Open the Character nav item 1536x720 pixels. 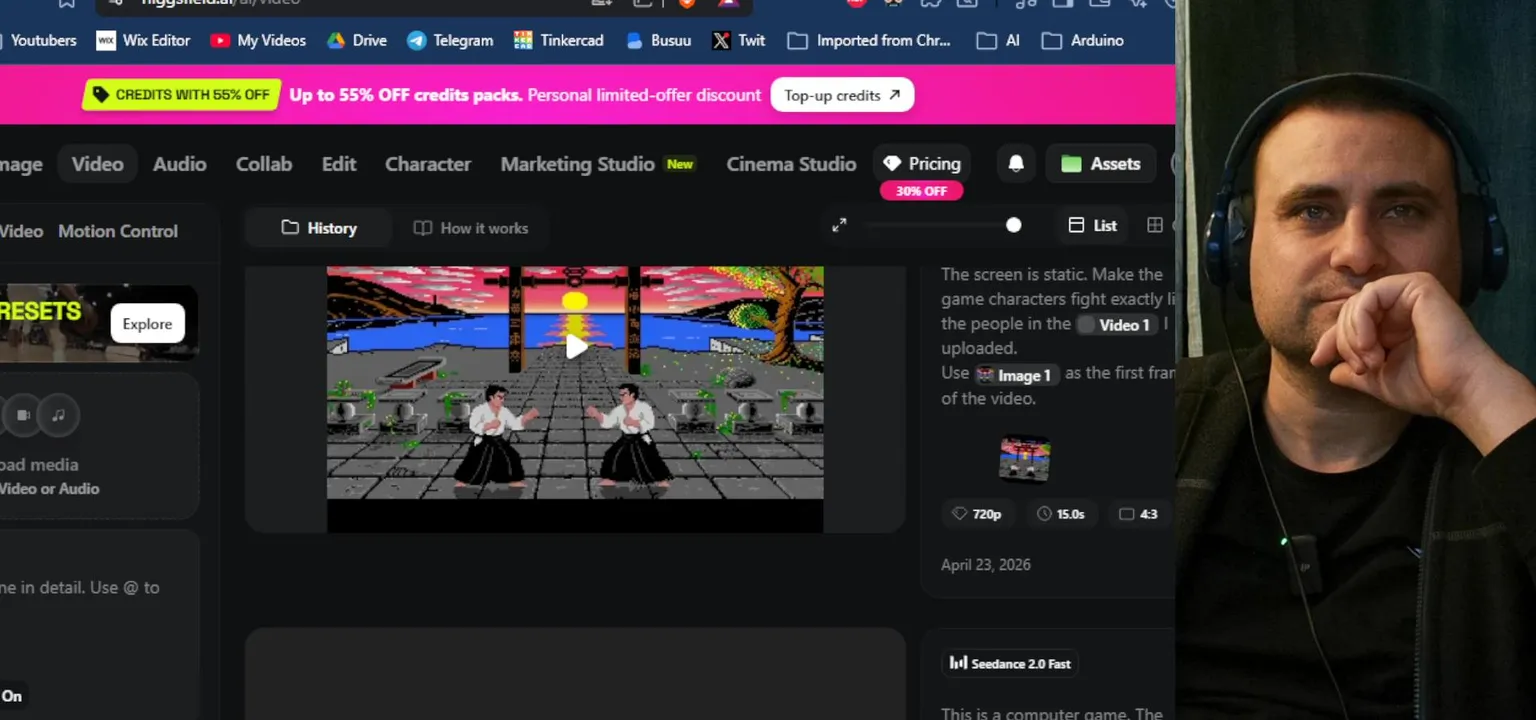click(428, 164)
